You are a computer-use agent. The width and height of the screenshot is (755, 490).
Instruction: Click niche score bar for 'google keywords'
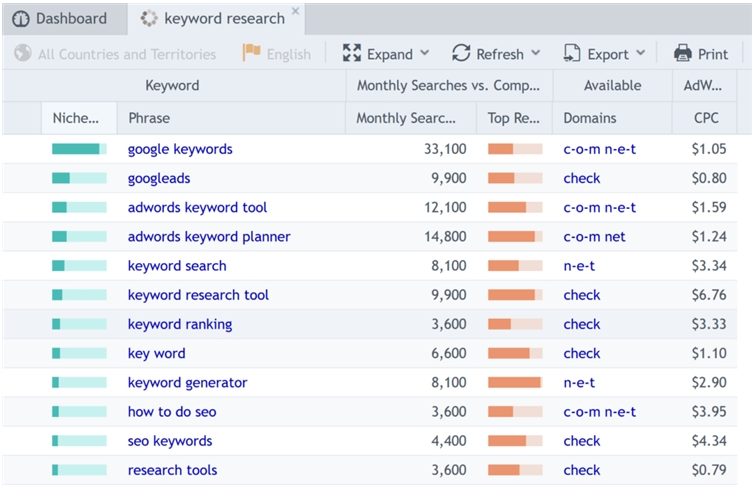(79, 149)
